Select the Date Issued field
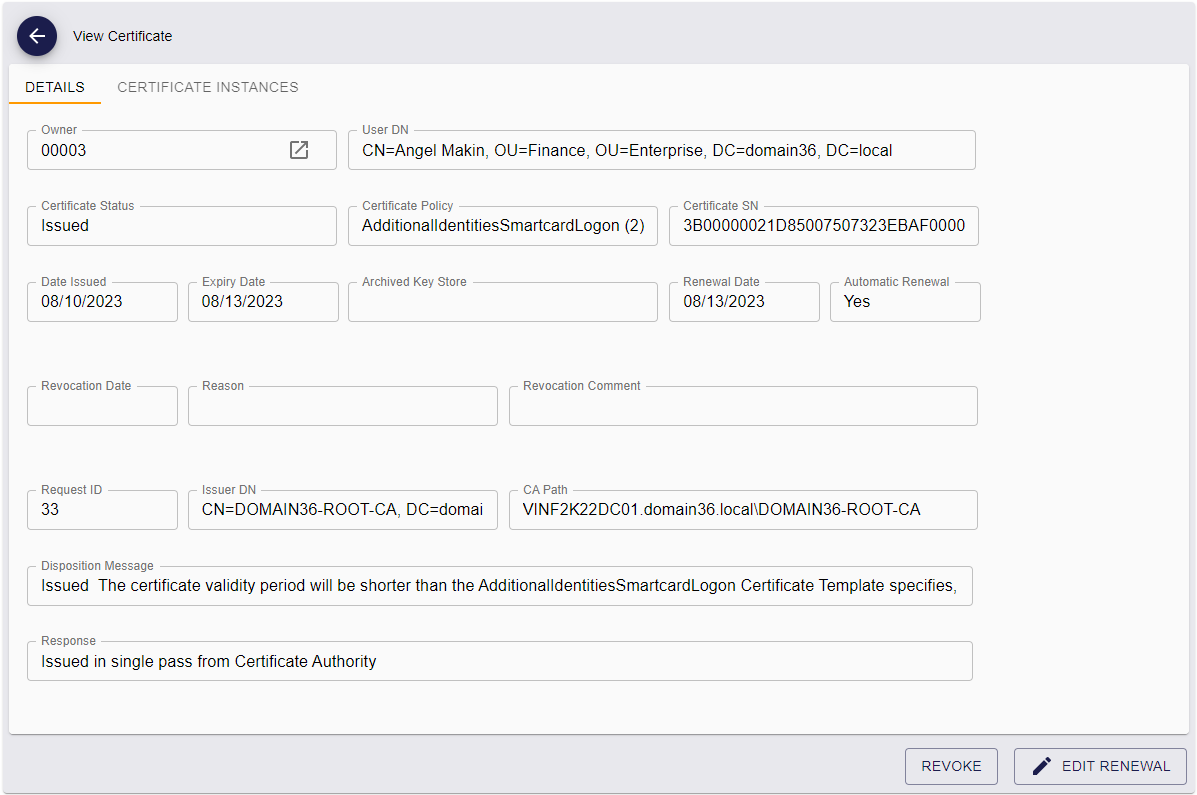1197x795 pixels. [x=102, y=302]
